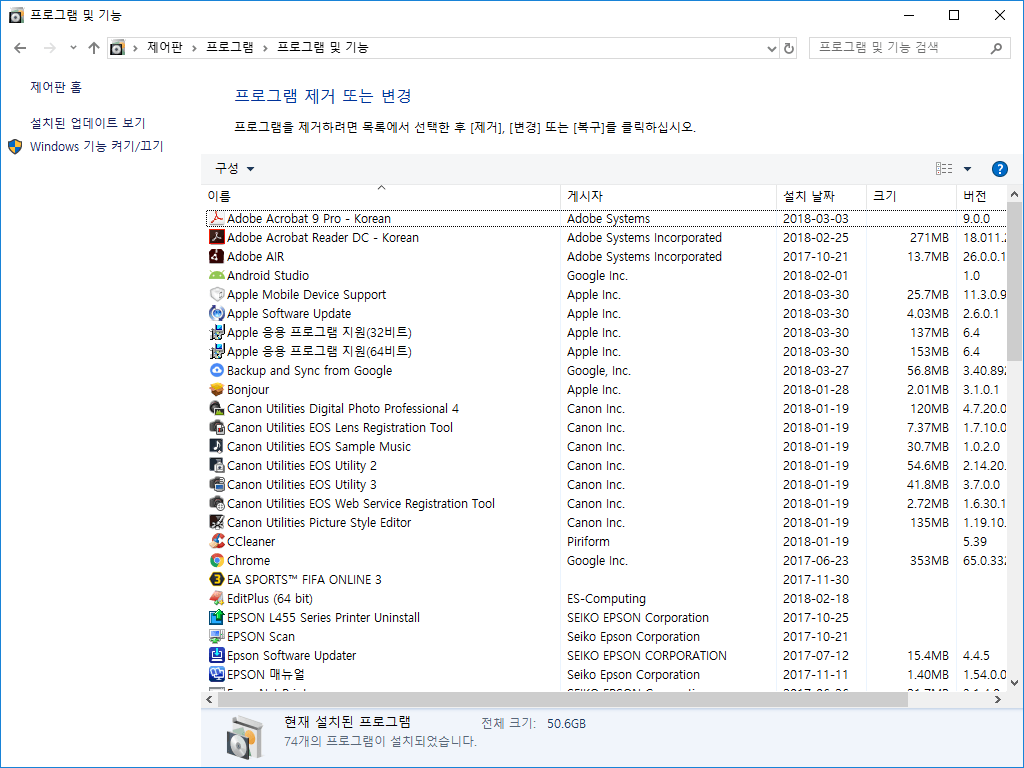Open the help question mark button
This screenshot has height=768, width=1024.
tap(999, 169)
